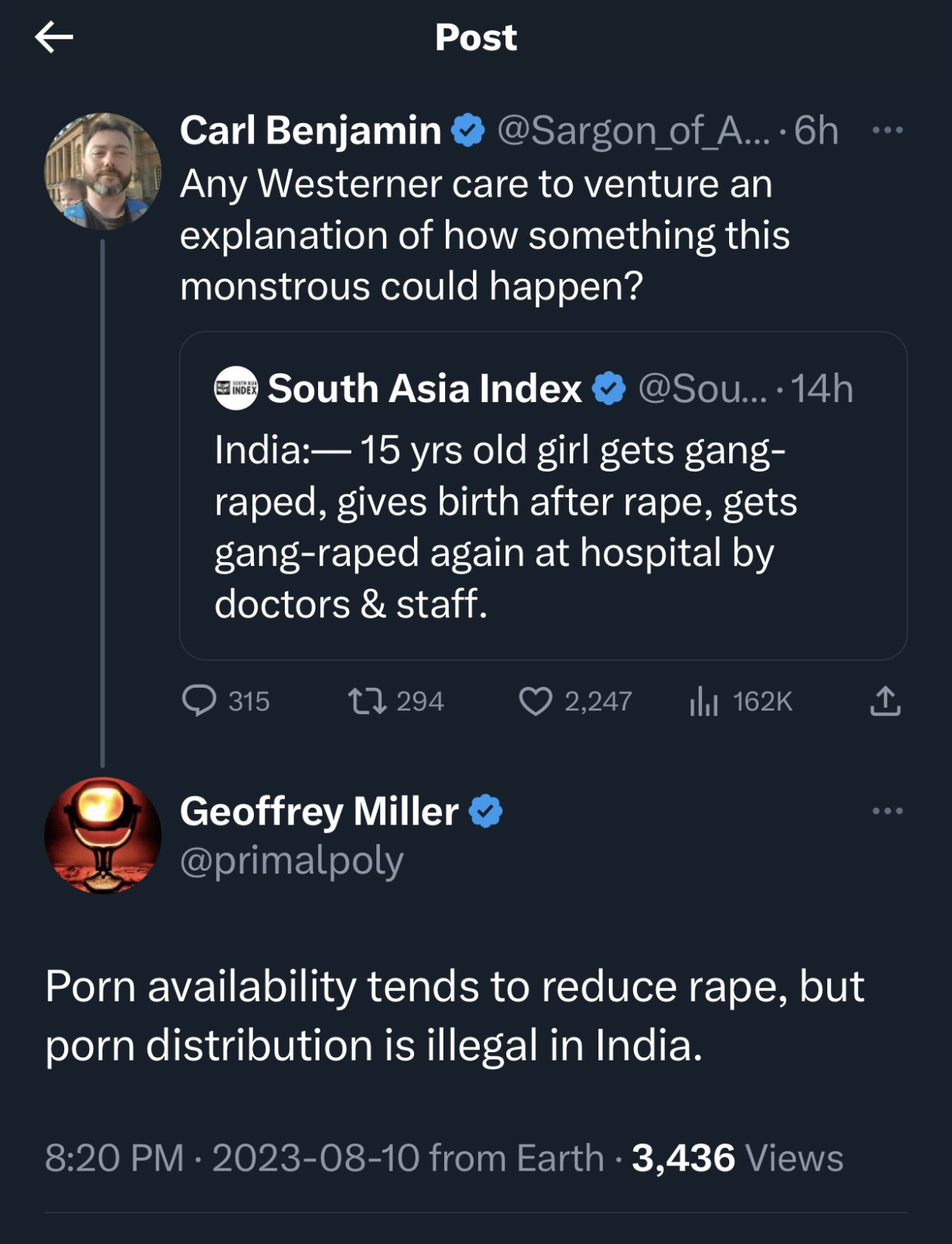This screenshot has height=1244, width=952.
Task: Tap Geoffrey Miller's verified badge
Action: pos(486,811)
